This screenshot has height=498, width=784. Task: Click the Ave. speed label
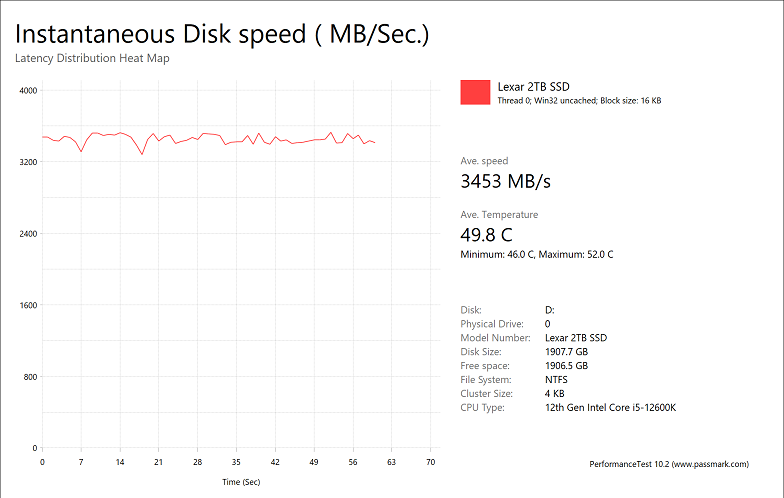click(x=484, y=161)
